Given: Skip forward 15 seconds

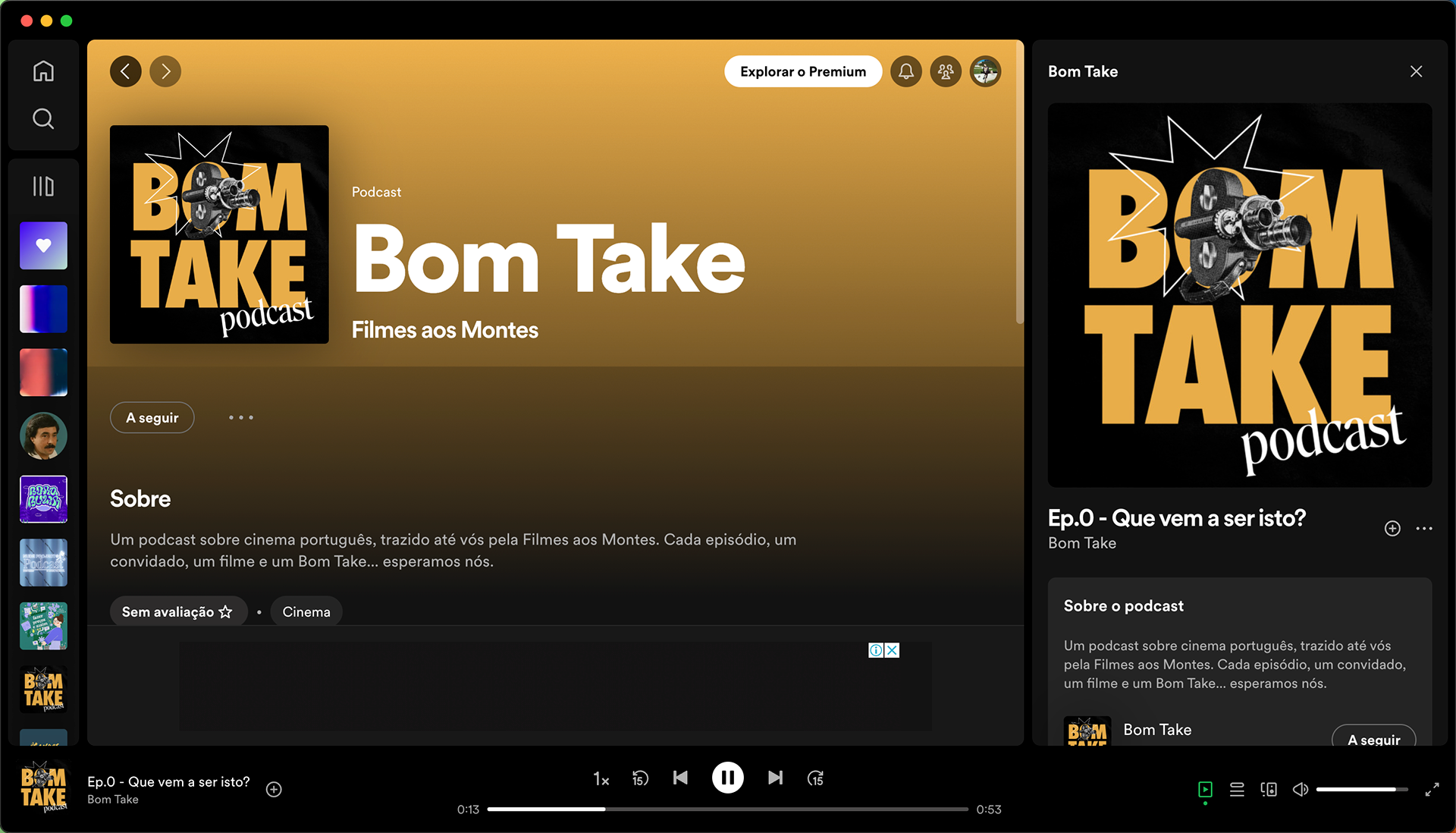Looking at the screenshot, I should tap(815, 778).
